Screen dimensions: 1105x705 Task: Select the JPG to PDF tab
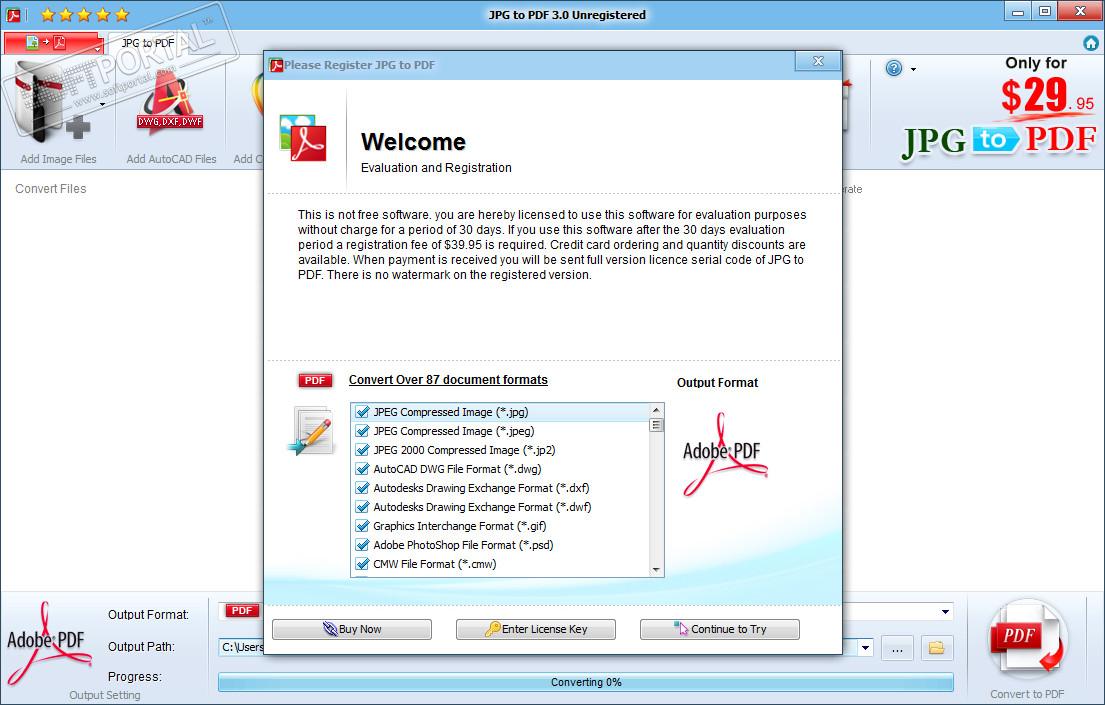tap(147, 43)
